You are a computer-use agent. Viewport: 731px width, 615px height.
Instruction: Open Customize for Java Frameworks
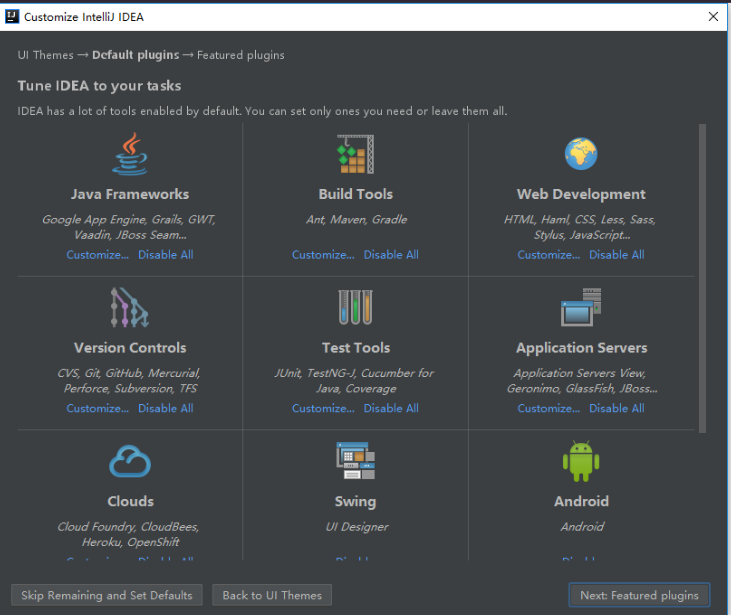pos(97,255)
